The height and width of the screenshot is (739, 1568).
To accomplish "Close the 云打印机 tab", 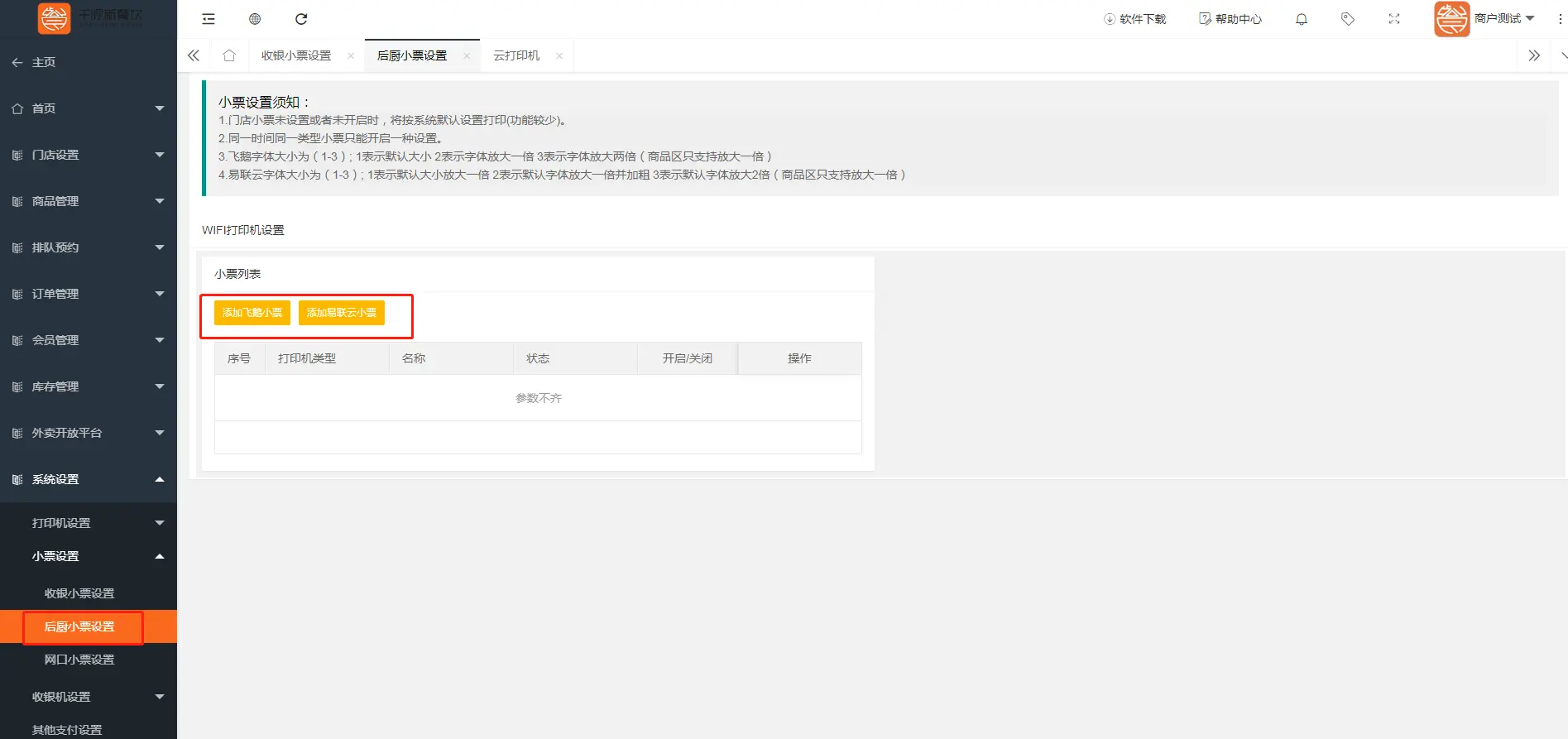I will pyautogui.click(x=559, y=55).
